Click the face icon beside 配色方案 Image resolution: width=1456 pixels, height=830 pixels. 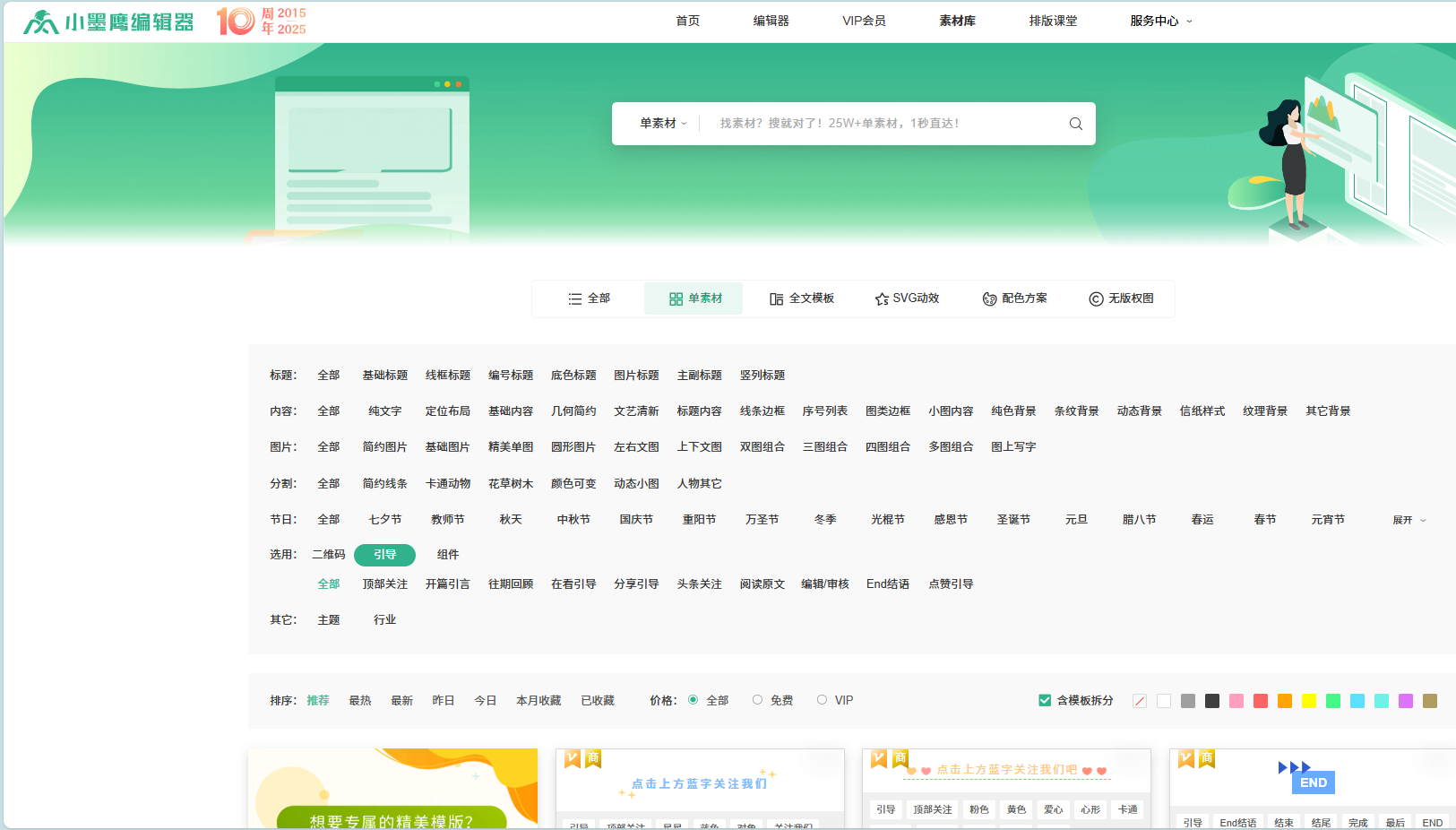[x=989, y=298]
